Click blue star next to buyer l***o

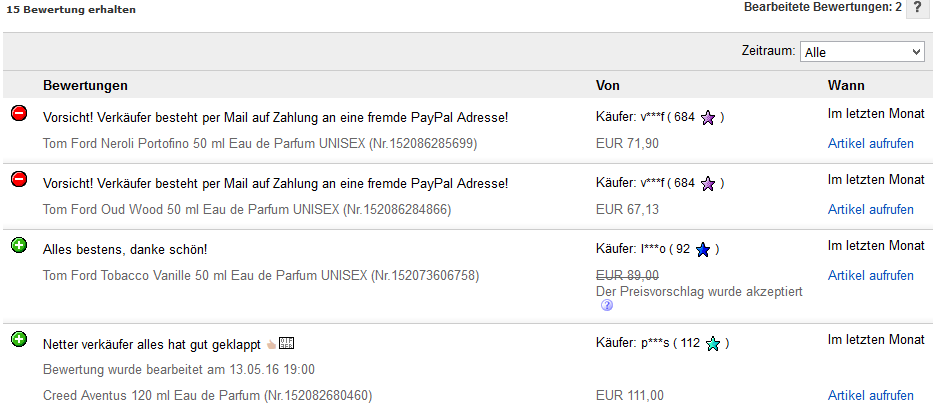pos(703,249)
